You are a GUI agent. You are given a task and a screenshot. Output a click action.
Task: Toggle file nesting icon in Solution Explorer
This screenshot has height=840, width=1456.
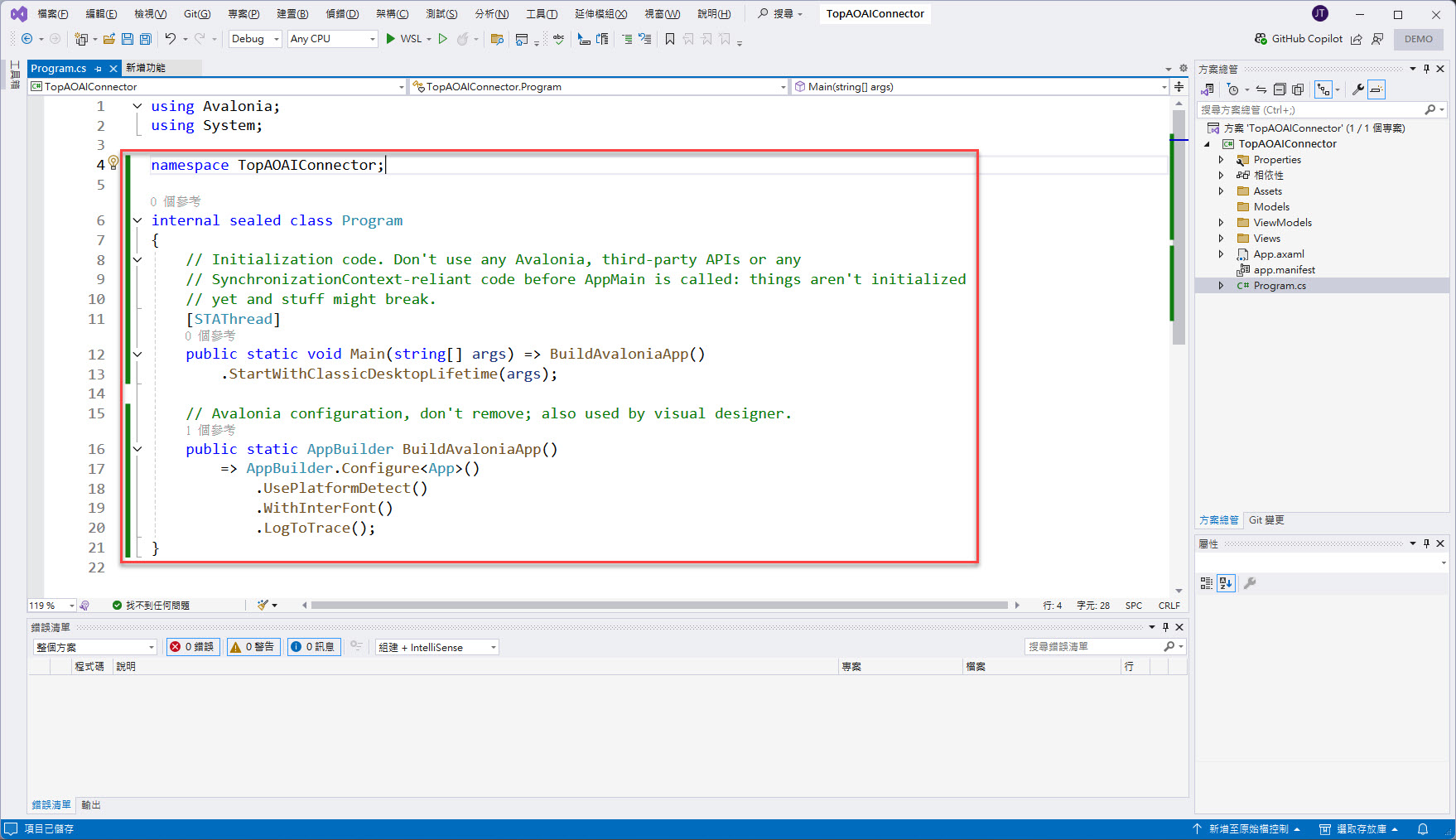[1323, 89]
